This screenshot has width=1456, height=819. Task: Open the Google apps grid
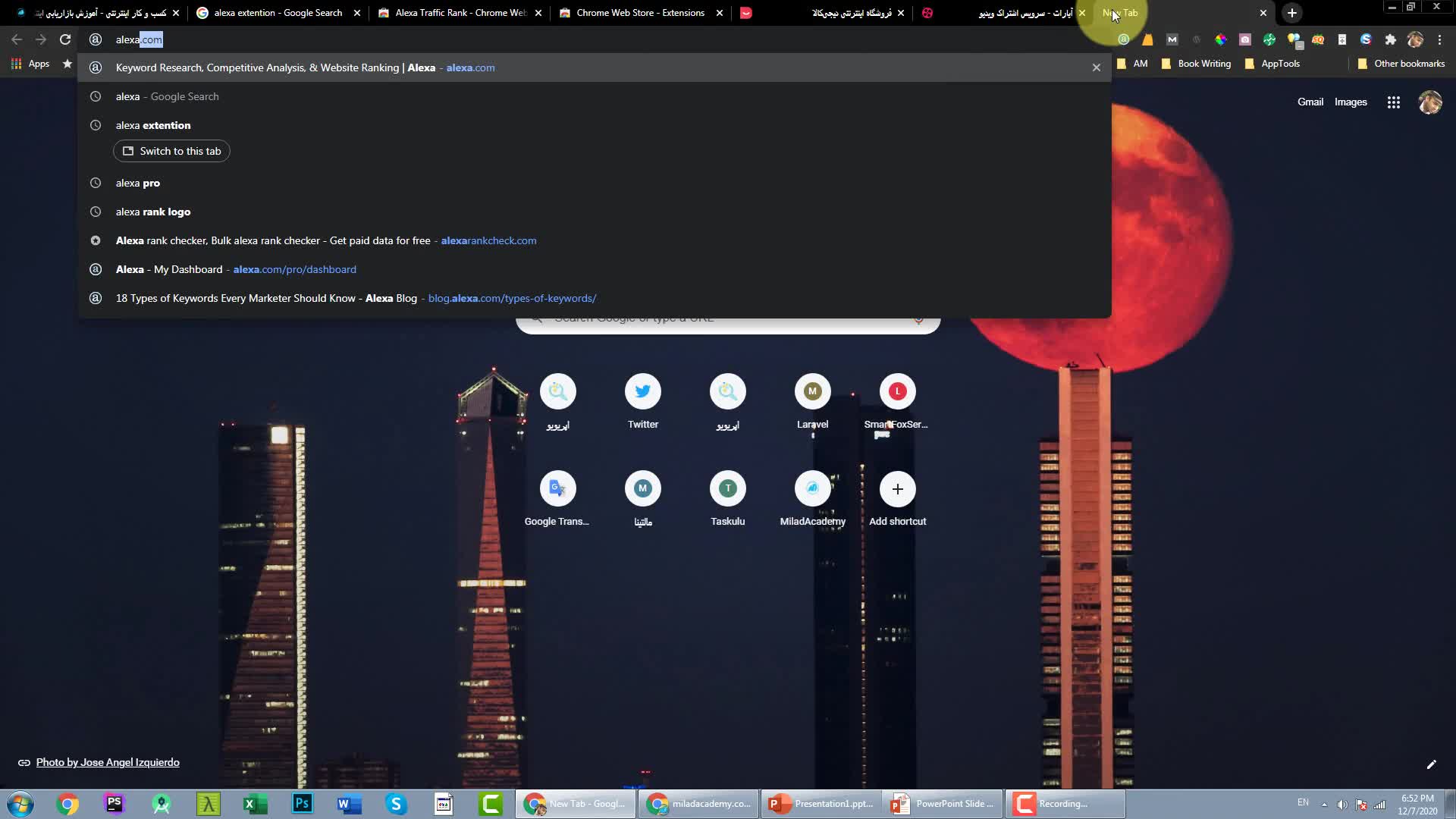(x=1393, y=102)
